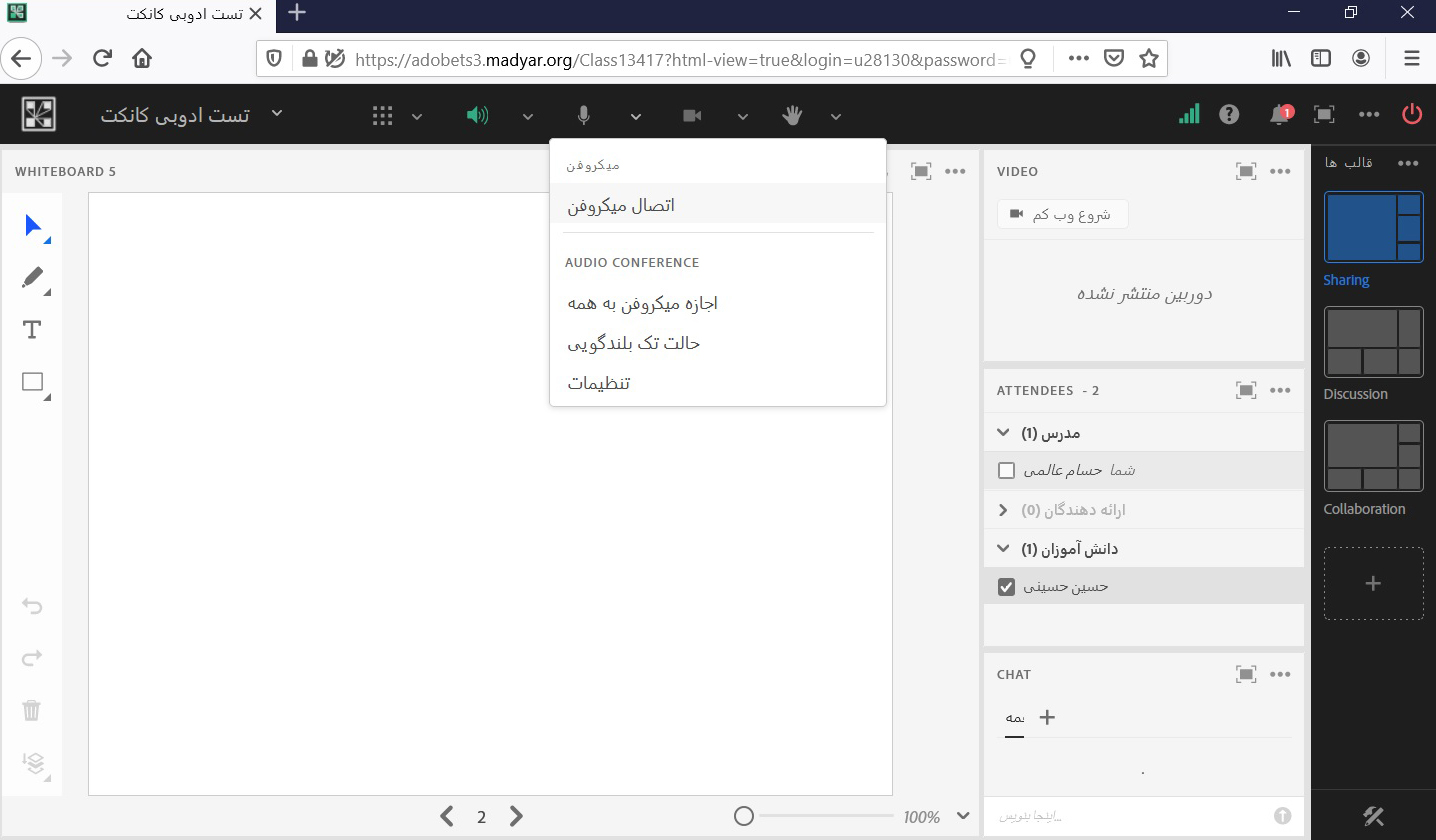The width and height of the screenshot is (1436, 840).
Task: Open Chat pod options ellipsis
Action: click(1280, 674)
